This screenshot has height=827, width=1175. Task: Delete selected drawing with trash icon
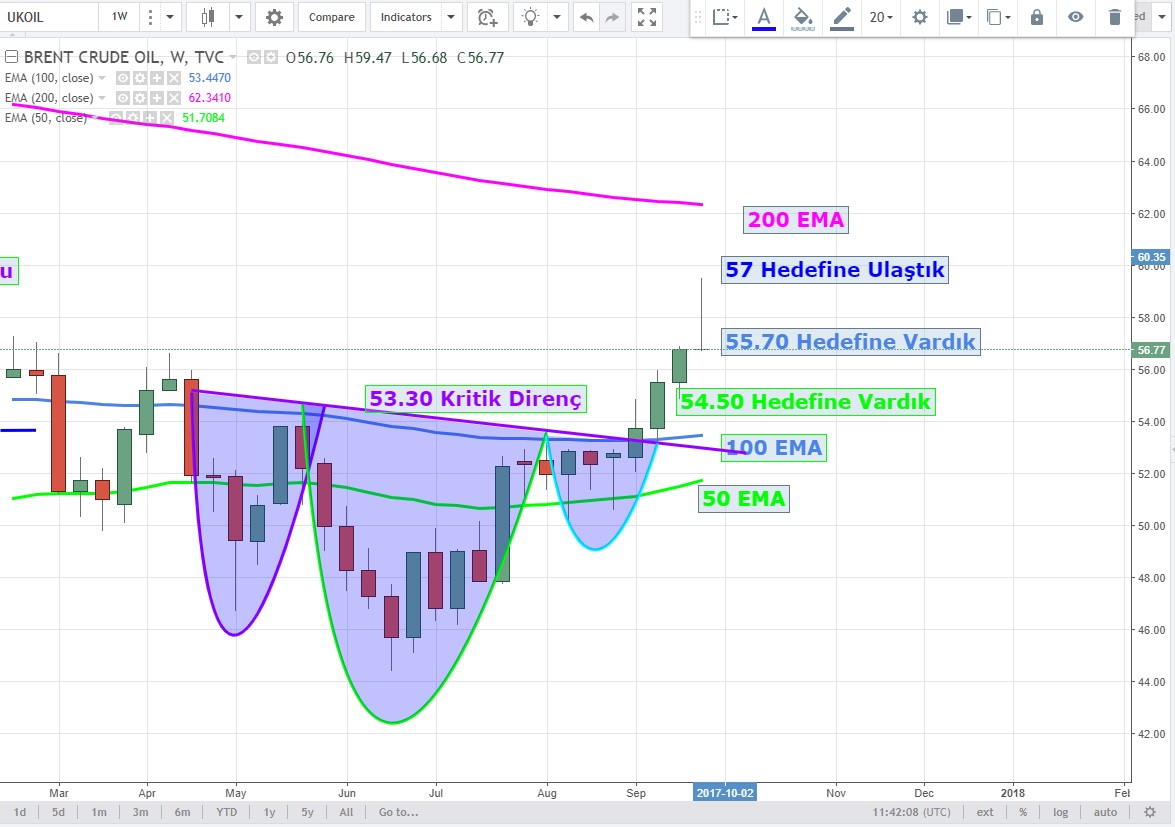pyautogui.click(x=1115, y=17)
